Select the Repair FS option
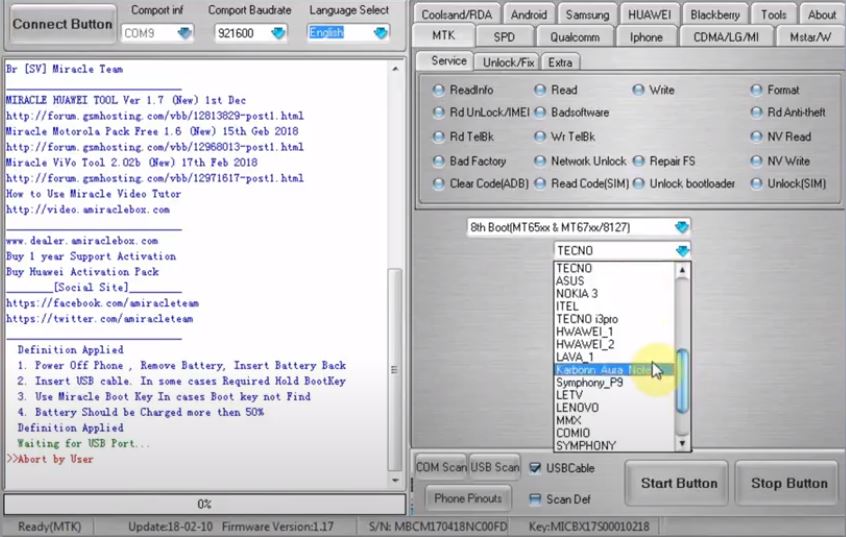Image resolution: width=846 pixels, height=537 pixels. point(639,161)
